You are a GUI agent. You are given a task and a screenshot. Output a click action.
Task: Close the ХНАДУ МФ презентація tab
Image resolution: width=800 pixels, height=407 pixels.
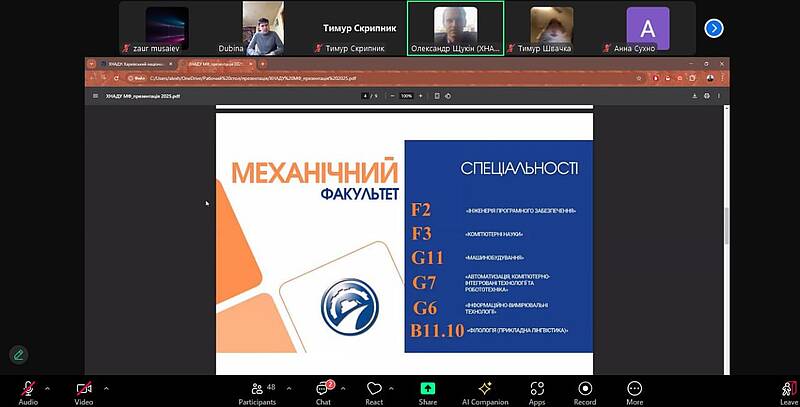251,64
